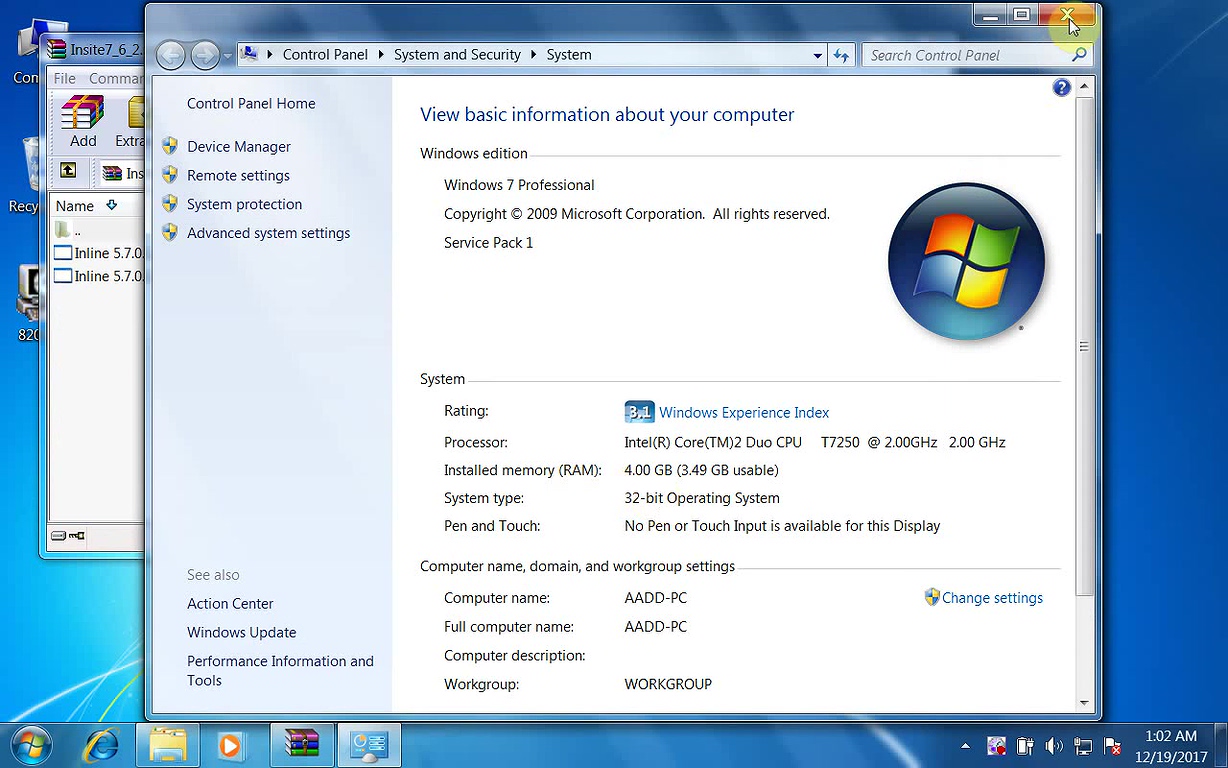Launch Internet Explorer from the taskbar
This screenshot has width=1228, height=768.
click(101, 745)
